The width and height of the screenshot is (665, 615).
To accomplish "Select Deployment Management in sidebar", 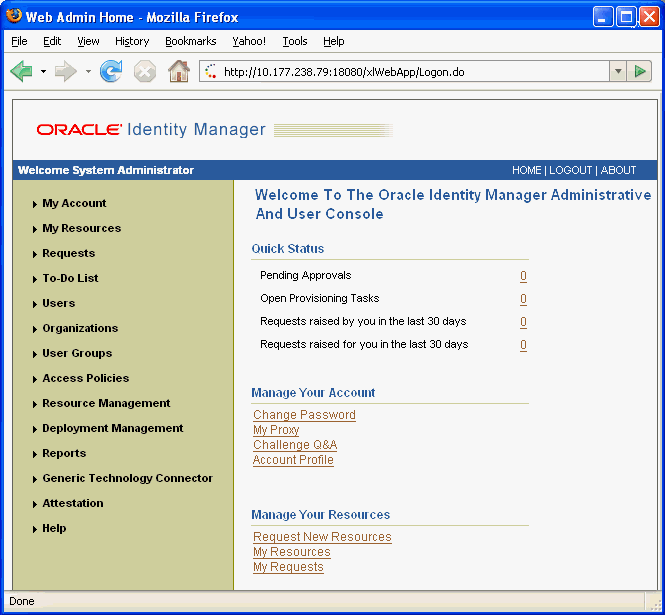I will (113, 428).
